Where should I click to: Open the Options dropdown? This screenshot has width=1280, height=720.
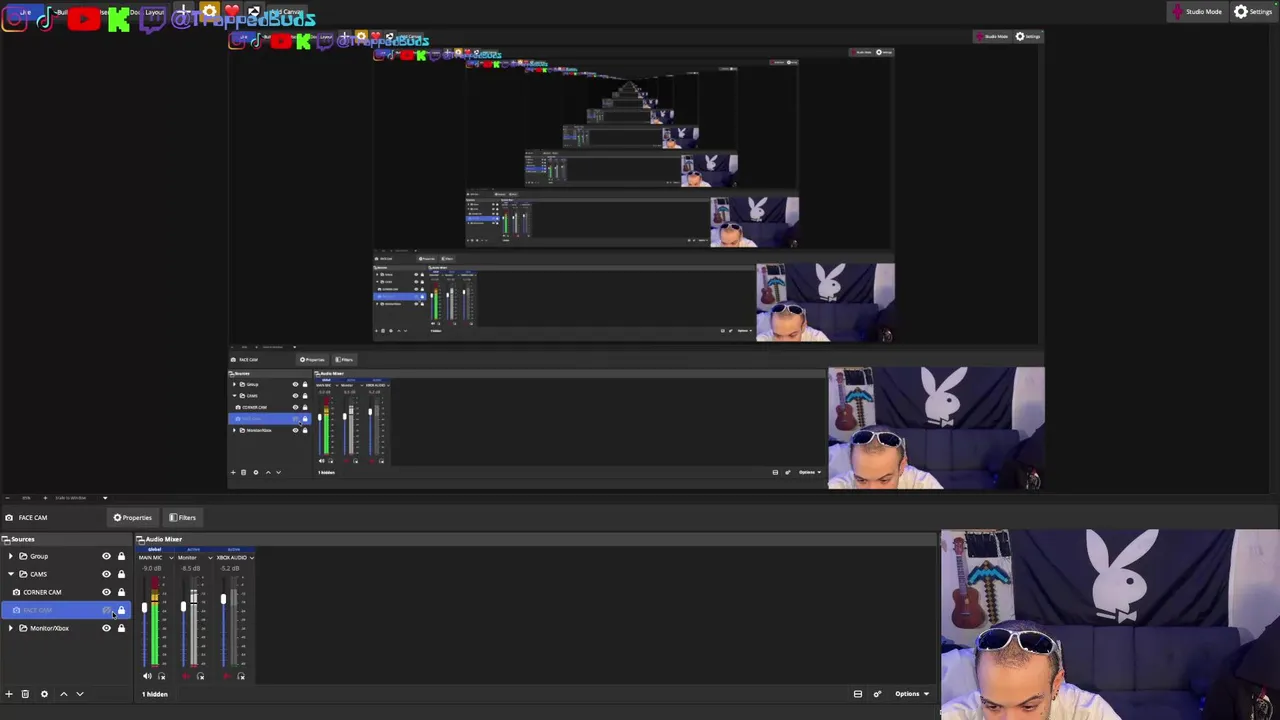click(x=912, y=694)
